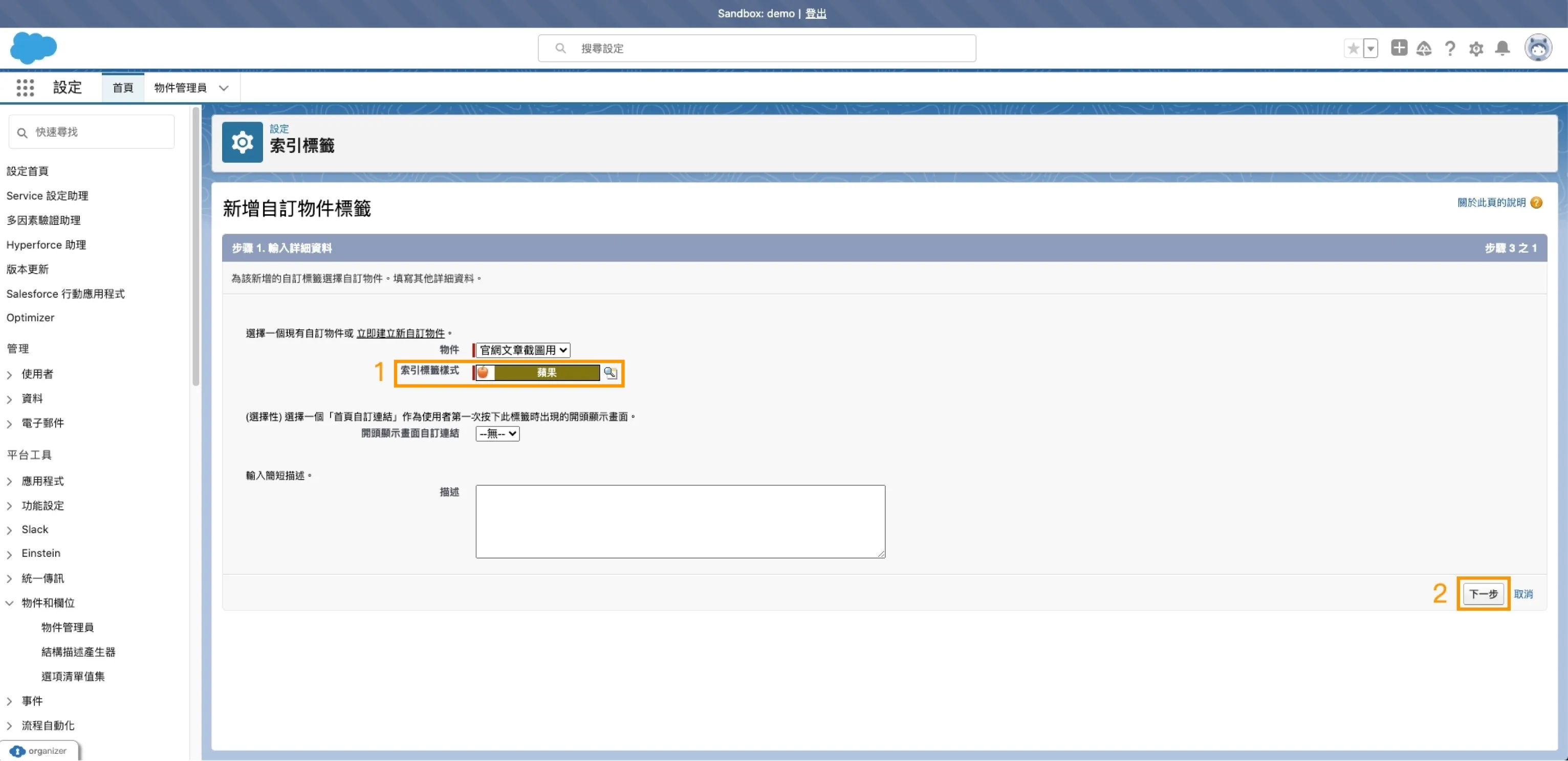Open the 物件管理員 tab
Viewport: 1568px width, 761px height.
tap(180, 87)
